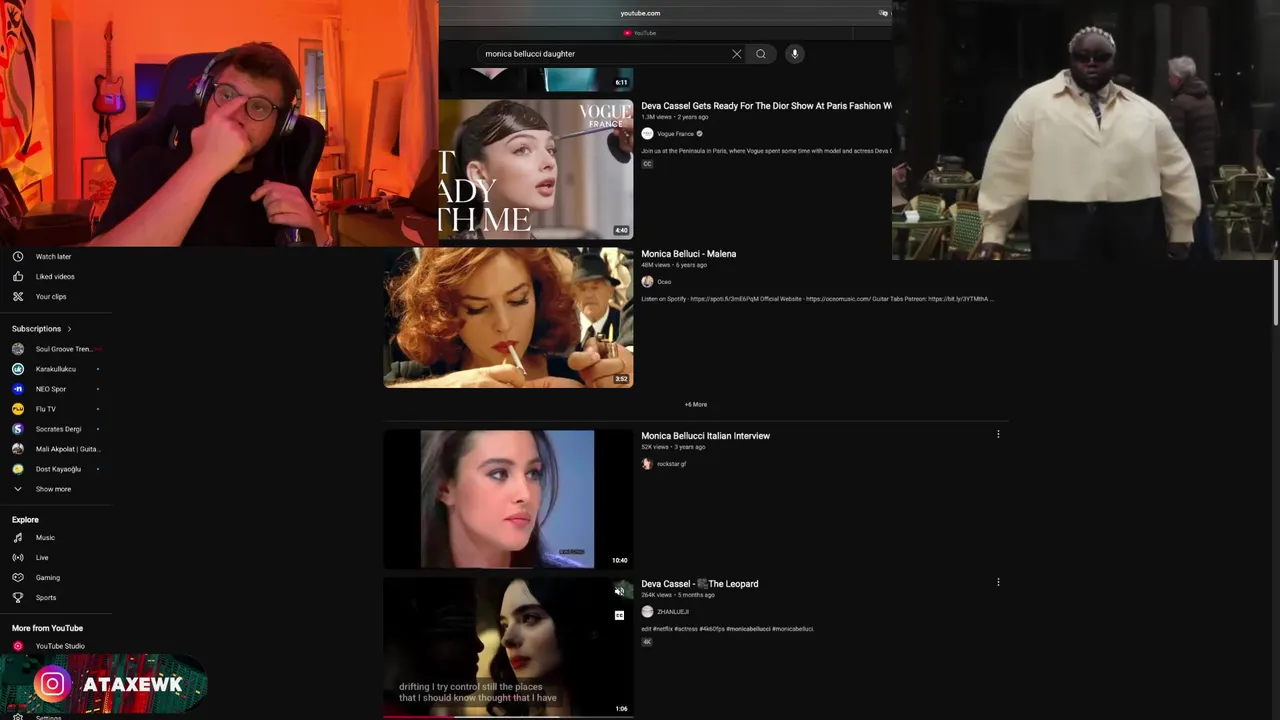Viewport: 1280px width, 720px height.
Task: Open Gaming in Explore section
Action: point(47,578)
